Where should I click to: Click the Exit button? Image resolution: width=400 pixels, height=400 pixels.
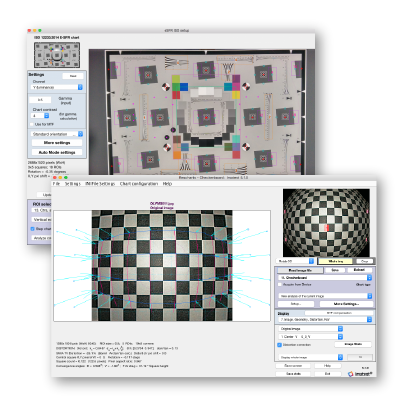click(x=327, y=374)
